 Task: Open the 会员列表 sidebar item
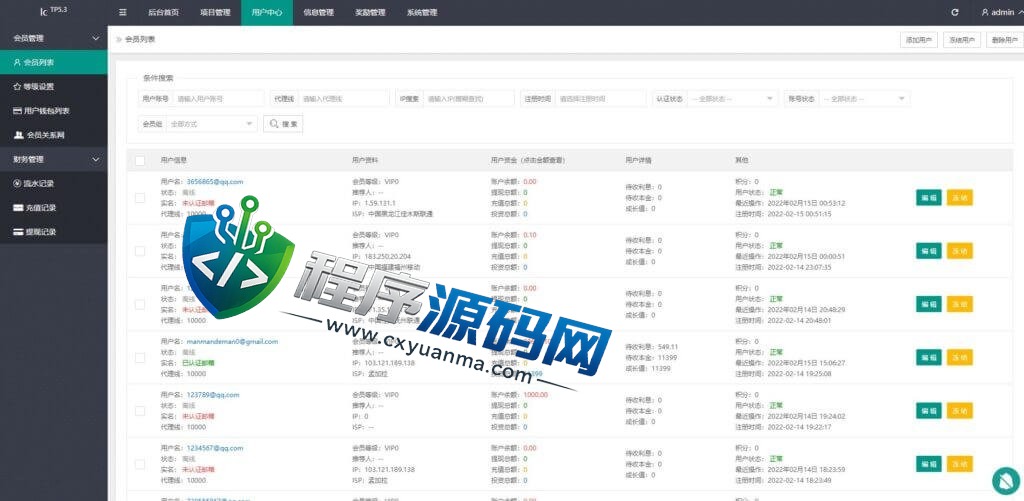54,63
